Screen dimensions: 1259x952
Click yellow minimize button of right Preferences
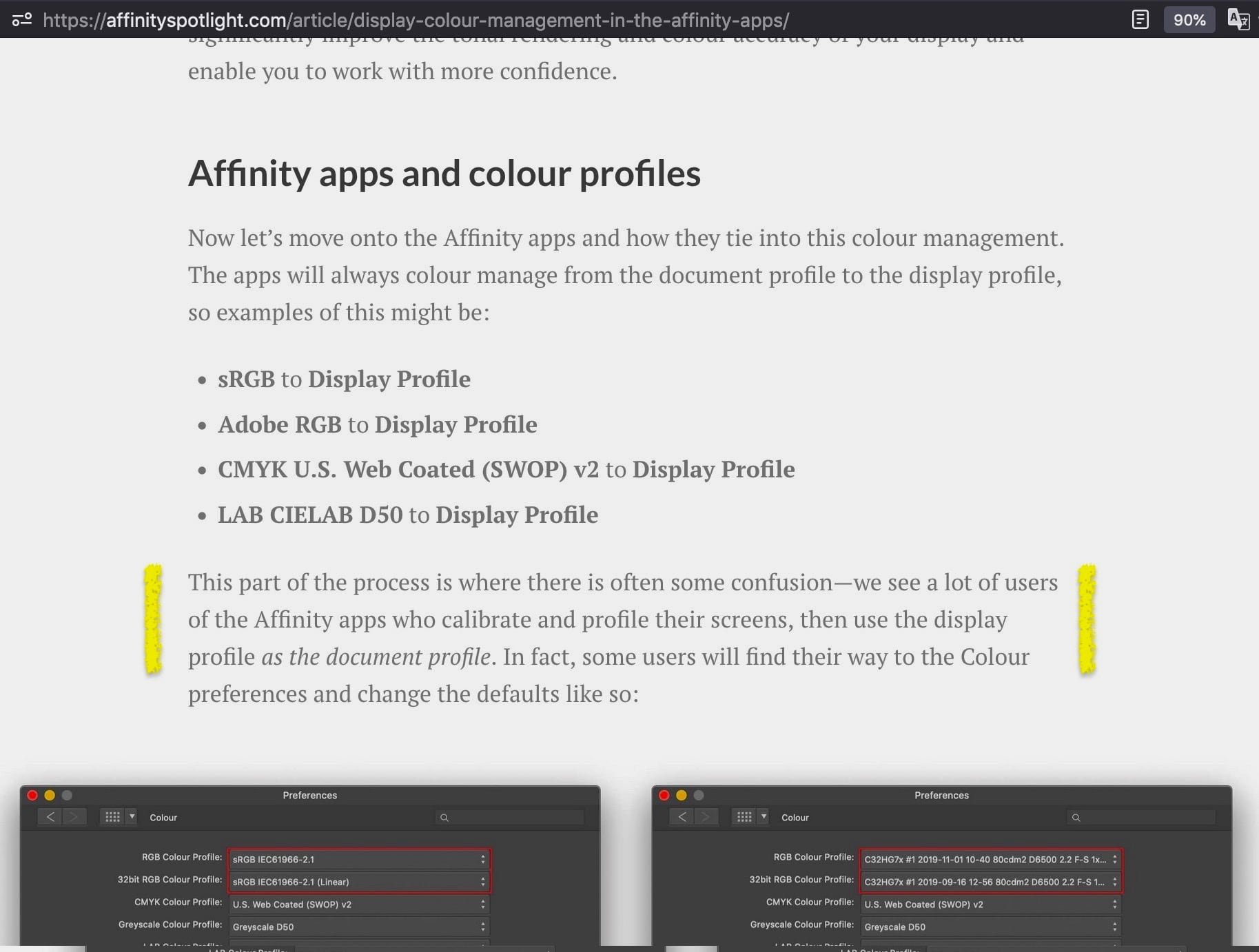[x=682, y=795]
